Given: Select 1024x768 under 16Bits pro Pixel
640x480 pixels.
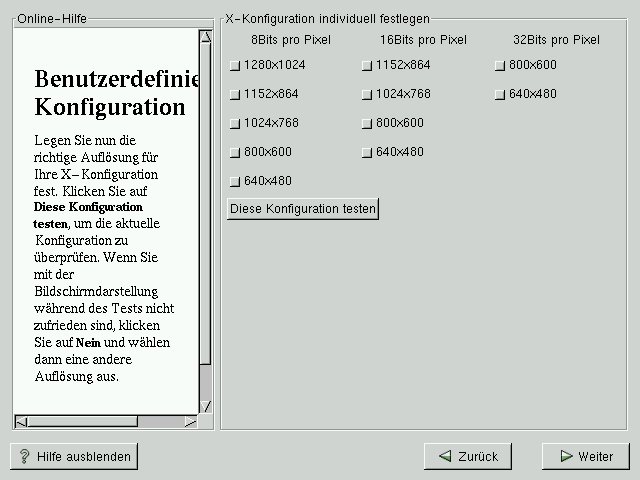Looking at the screenshot, I should point(367,95).
